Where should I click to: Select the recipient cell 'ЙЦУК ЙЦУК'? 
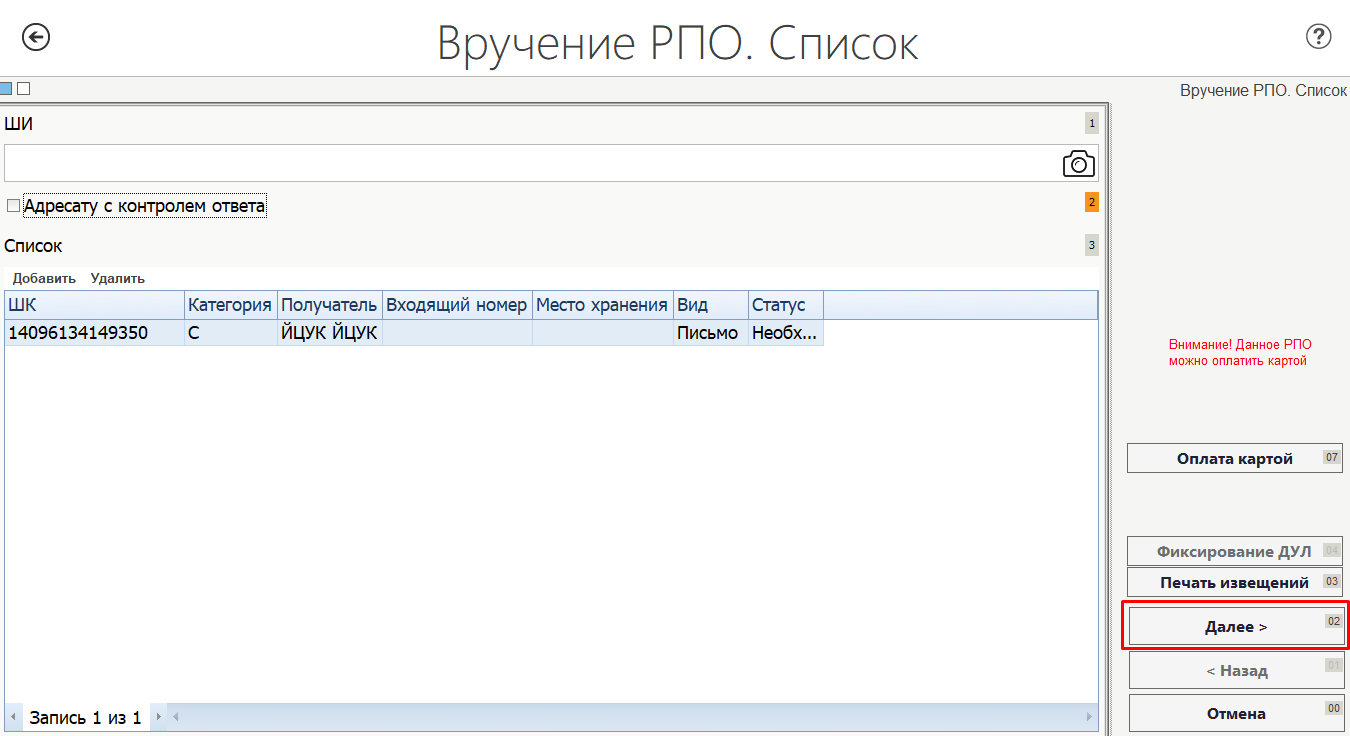(x=330, y=333)
